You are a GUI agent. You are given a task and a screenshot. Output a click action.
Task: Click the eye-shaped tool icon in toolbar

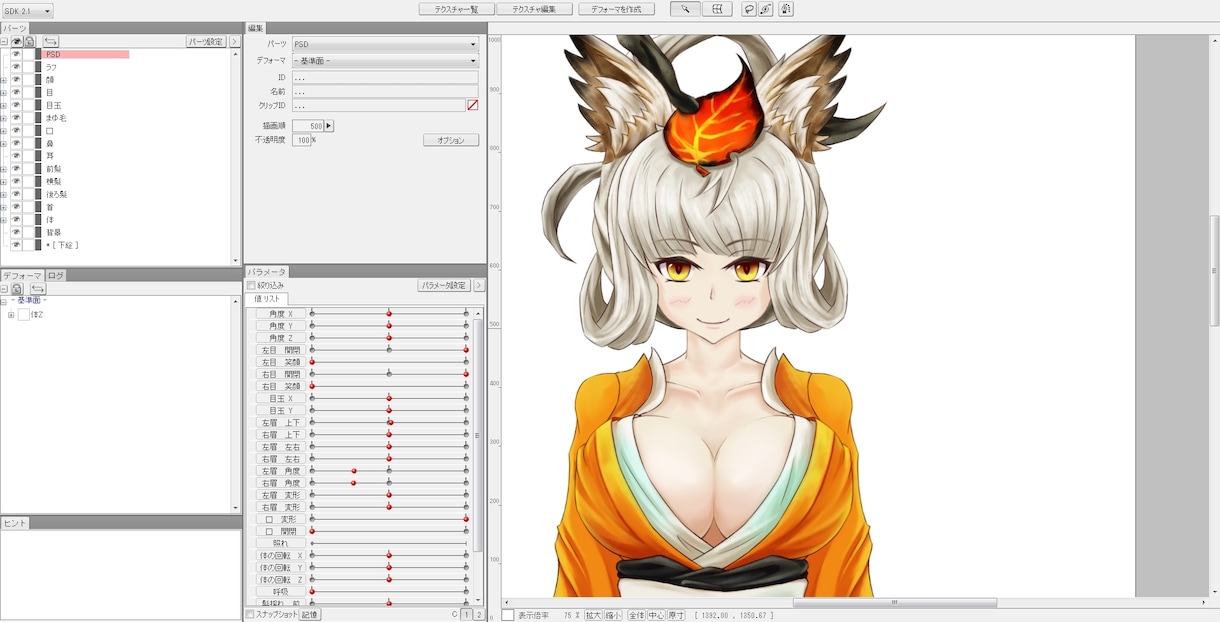click(766, 9)
